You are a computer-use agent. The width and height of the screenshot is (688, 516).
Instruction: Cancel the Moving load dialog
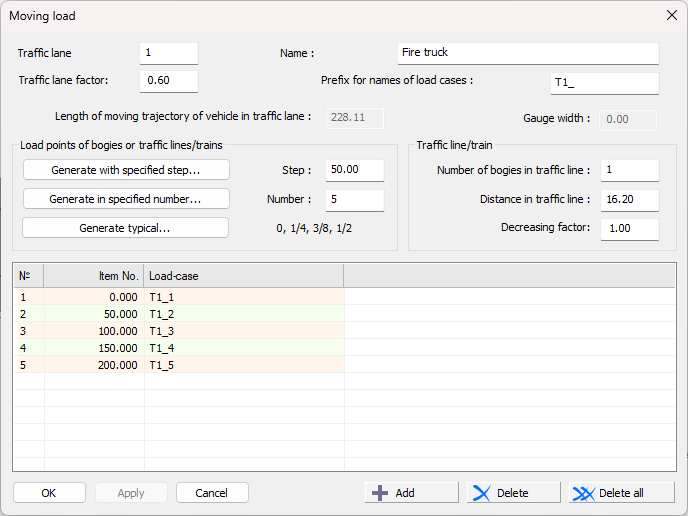(x=212, y=493)
